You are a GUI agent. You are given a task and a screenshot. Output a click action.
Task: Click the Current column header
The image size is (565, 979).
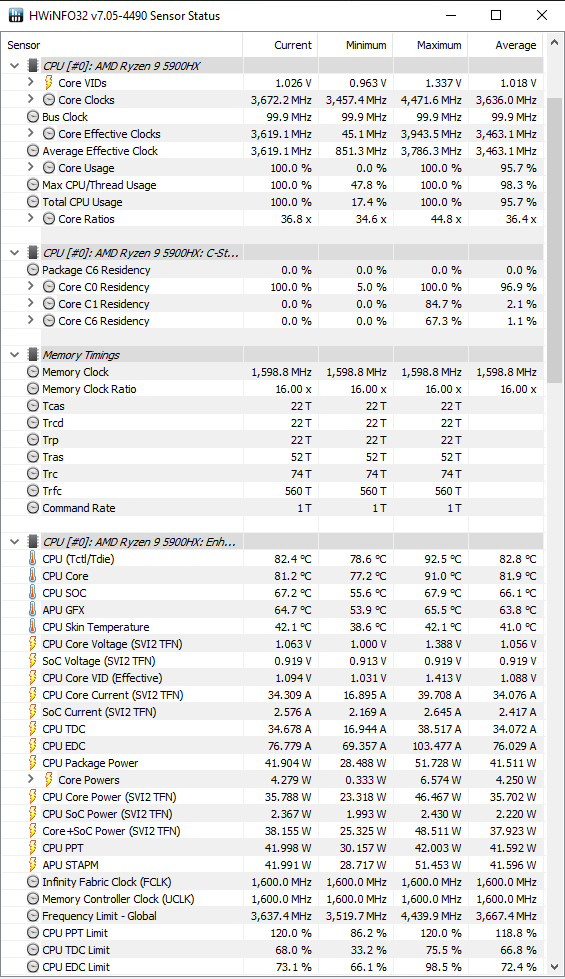pyautogui.click(x=280, y=45)
